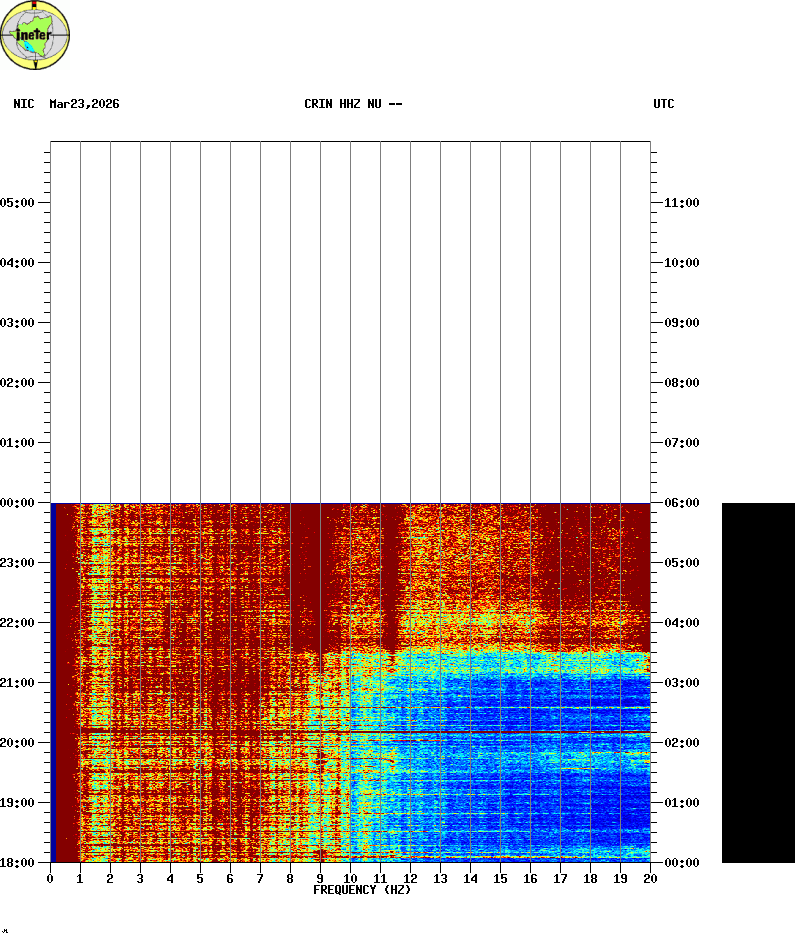This screenshot has height=942, width=802.
Task: Click the UTC timezone label
Action: [x=664, y=104]
